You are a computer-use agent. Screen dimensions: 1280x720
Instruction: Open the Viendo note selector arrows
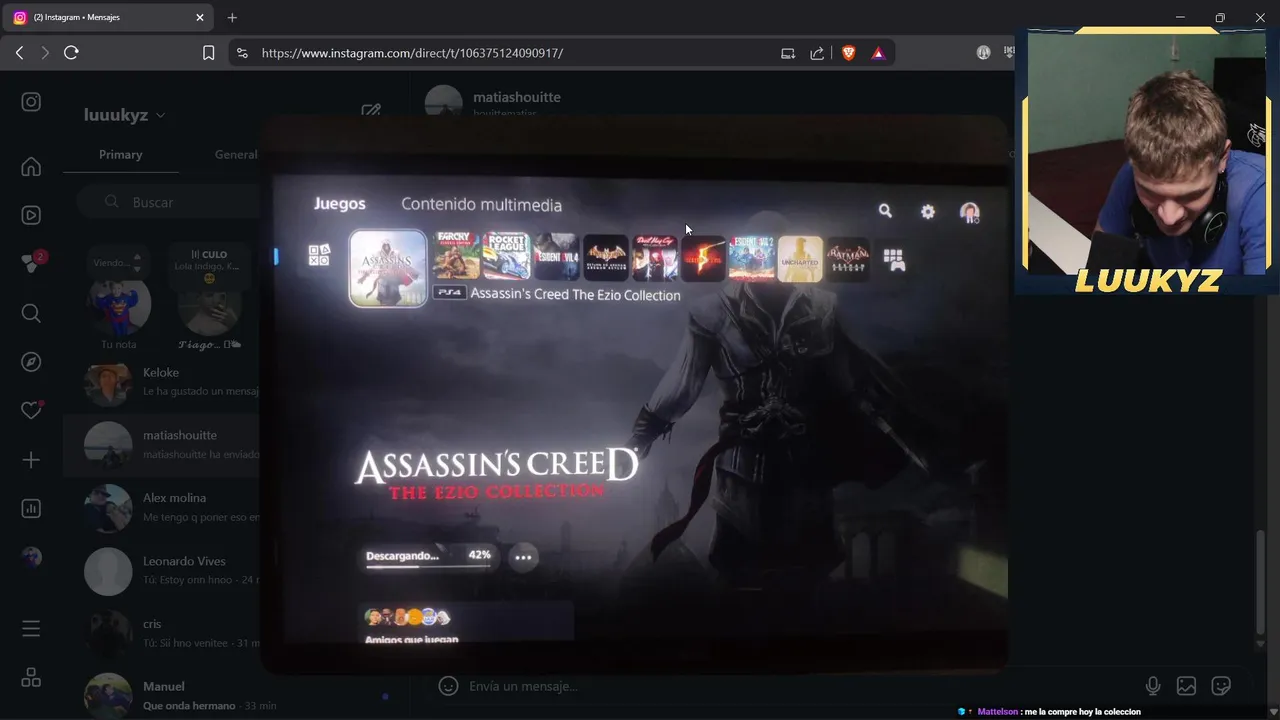[137, 263]
